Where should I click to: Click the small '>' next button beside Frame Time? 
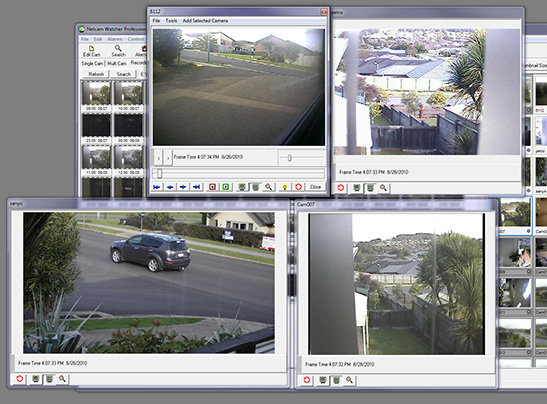[168, 158]
